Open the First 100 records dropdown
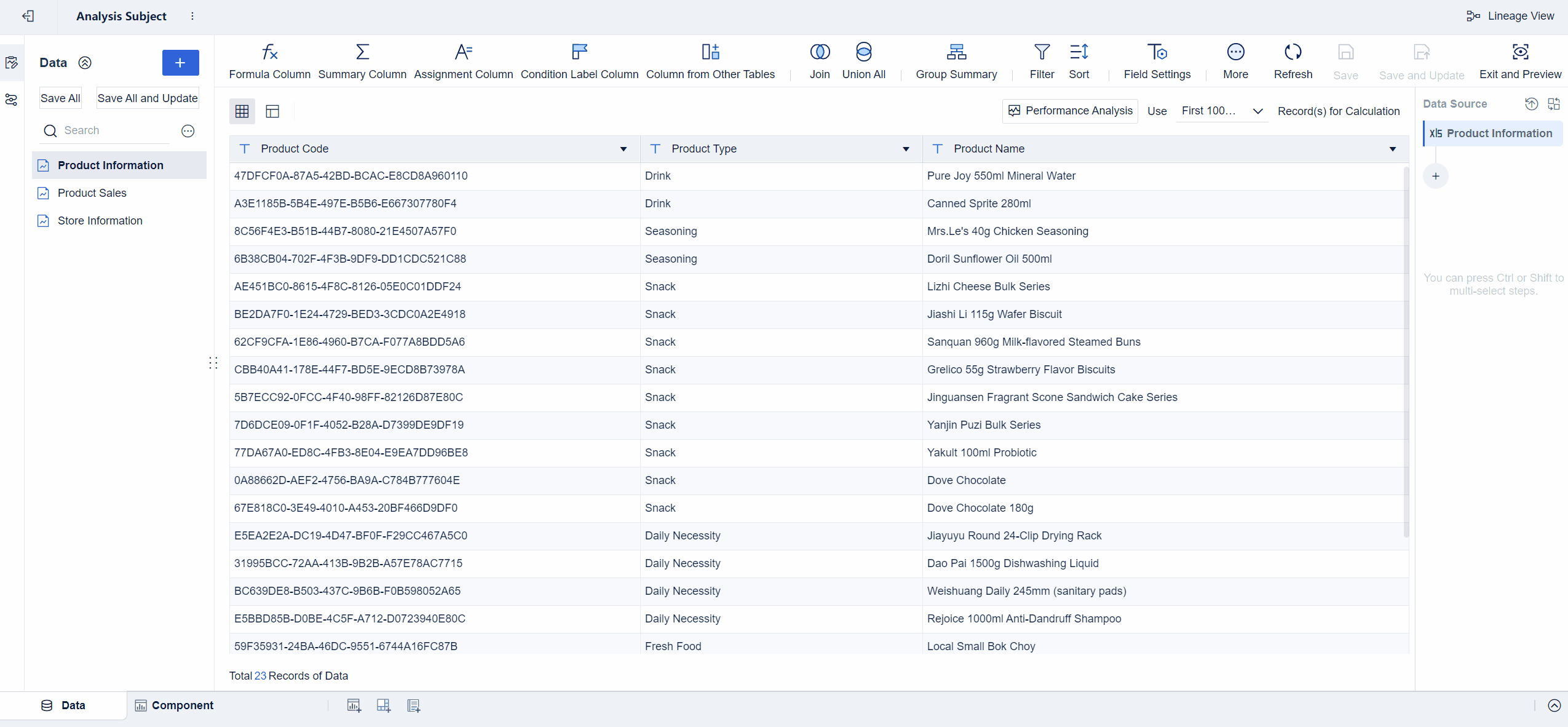Screen dimensions: 1568x727 coord(1221,111)
